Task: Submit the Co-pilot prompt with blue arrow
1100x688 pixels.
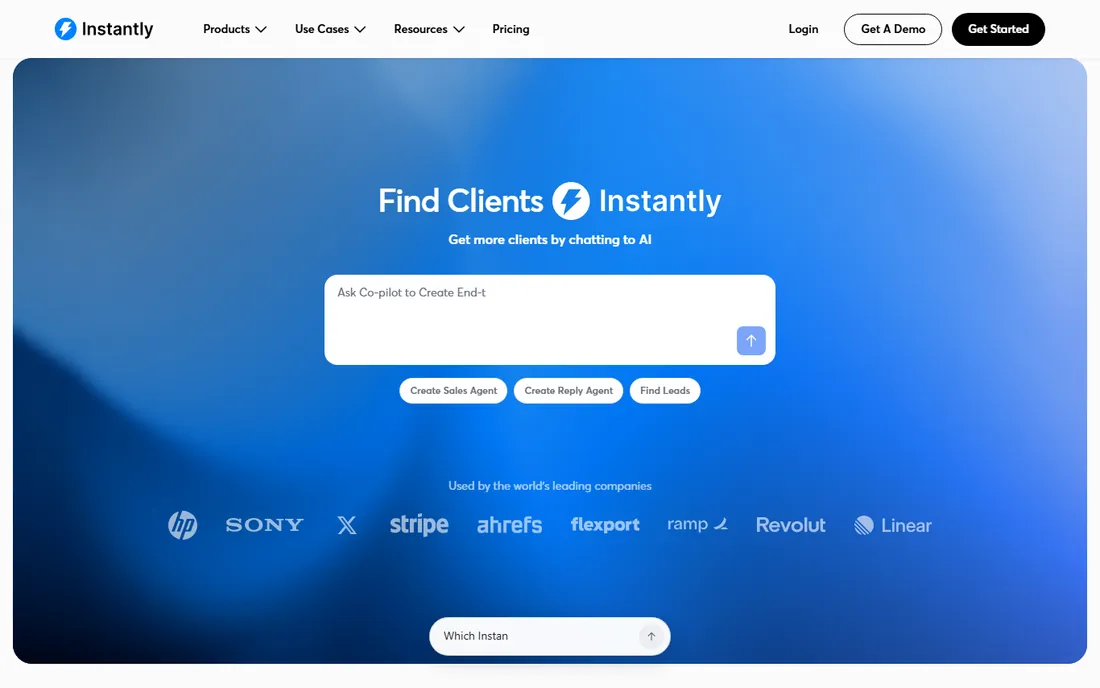Action: (x=751, y=341)
